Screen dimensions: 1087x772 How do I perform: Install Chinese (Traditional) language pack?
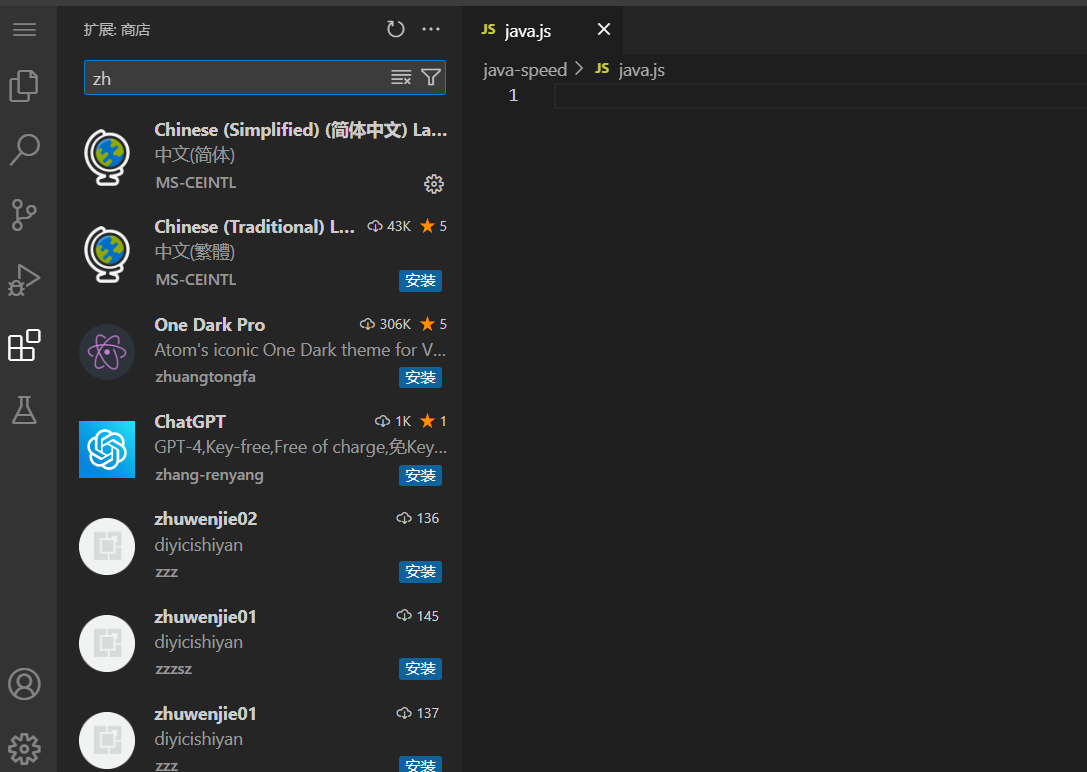pos(420,281)
